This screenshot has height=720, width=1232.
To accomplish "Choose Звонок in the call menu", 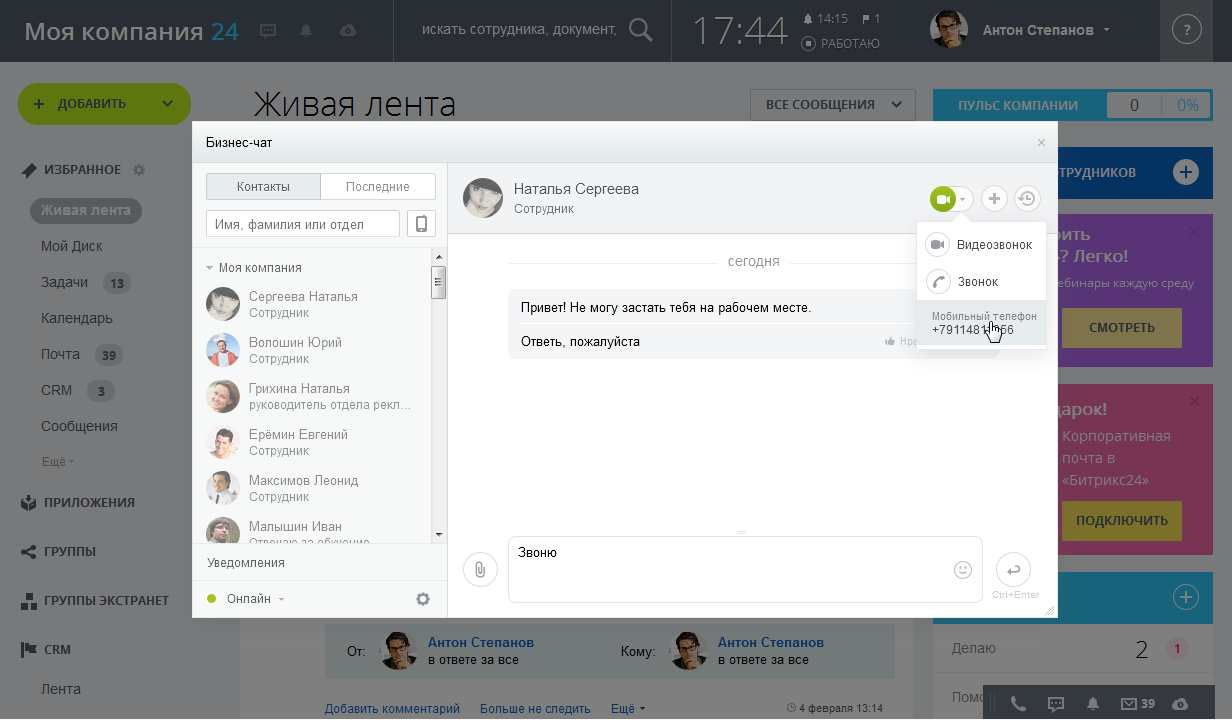I will tap(981, 282).
